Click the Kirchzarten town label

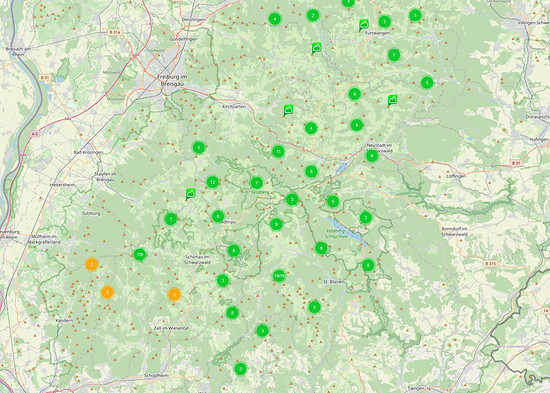click(234, 106)
